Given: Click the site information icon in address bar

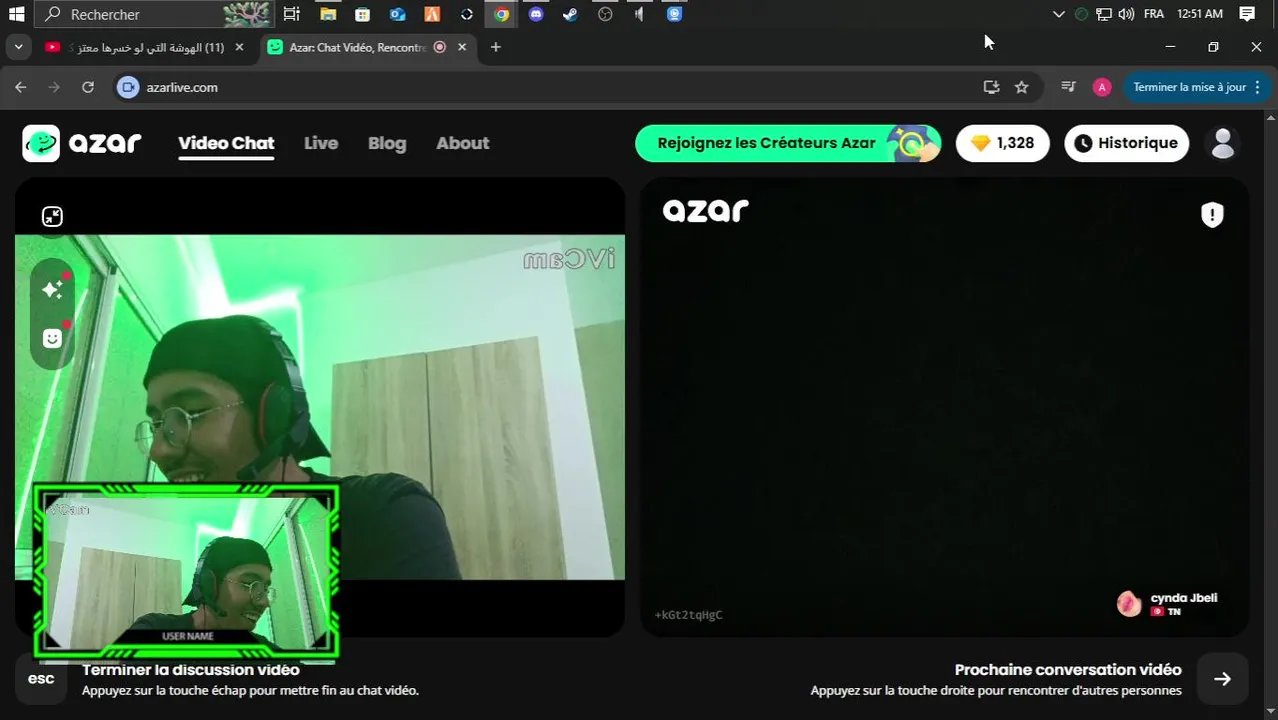Looking at the screenshot, I should (127, 87).
